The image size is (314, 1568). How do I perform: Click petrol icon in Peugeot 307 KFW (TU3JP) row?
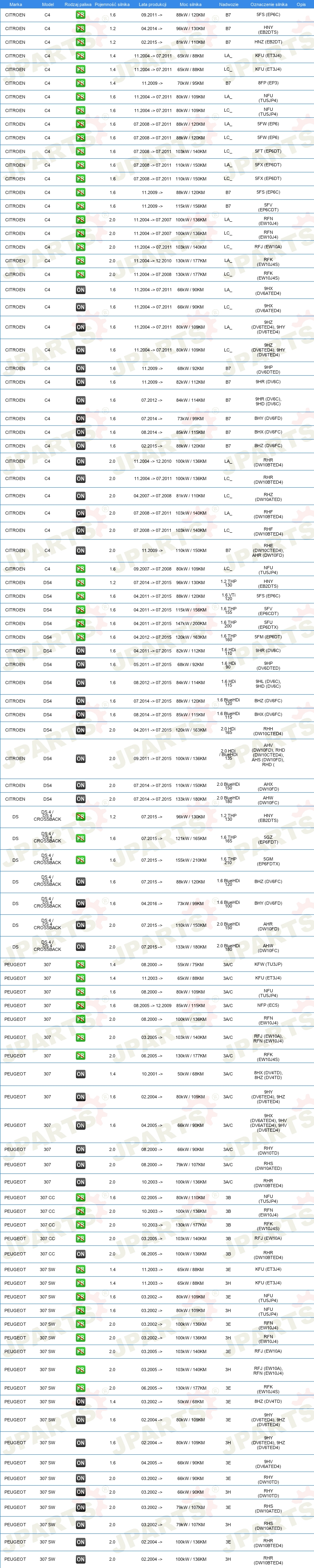80,965
